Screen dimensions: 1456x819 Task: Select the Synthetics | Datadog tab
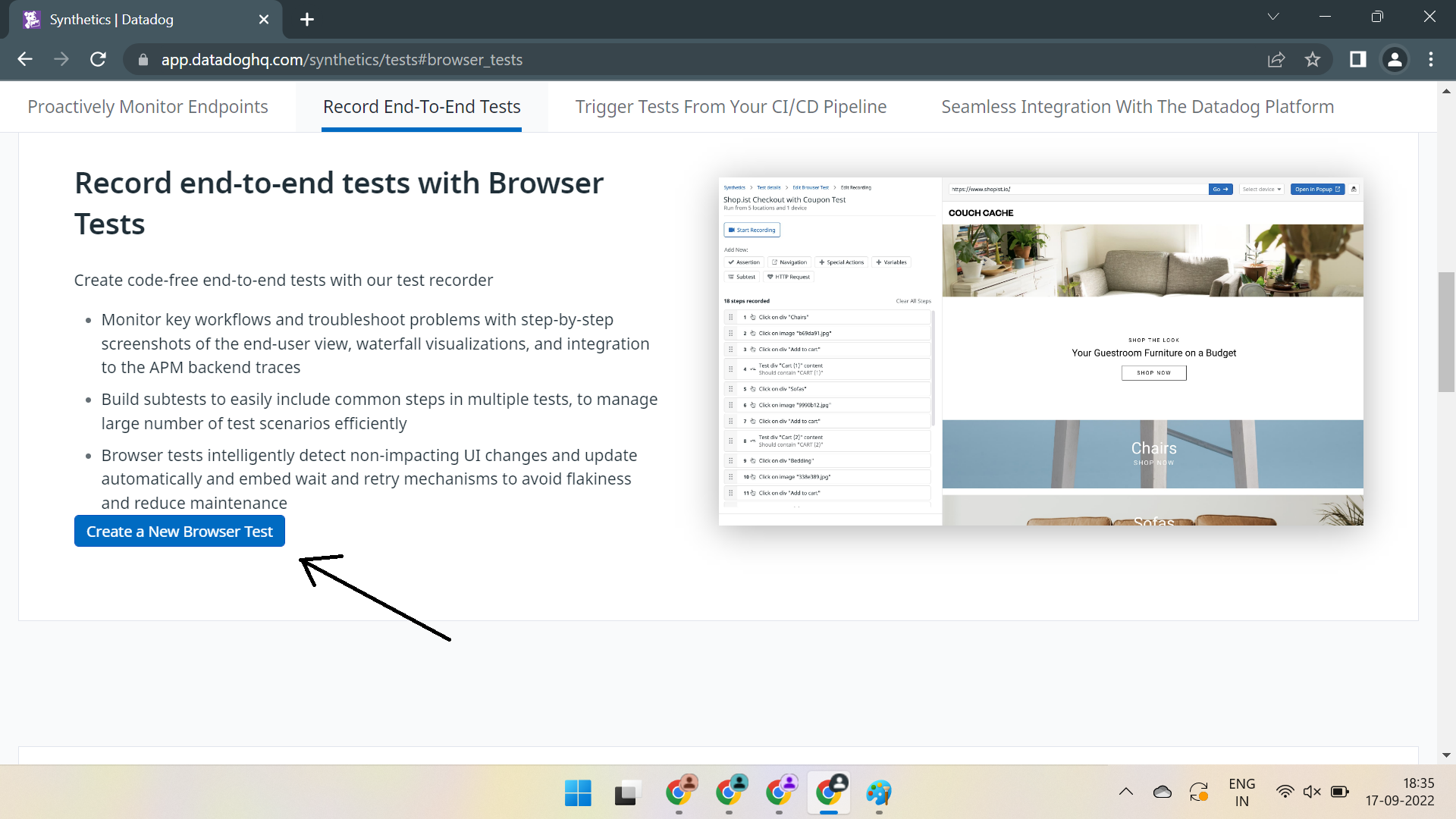[x=144, y=20]
